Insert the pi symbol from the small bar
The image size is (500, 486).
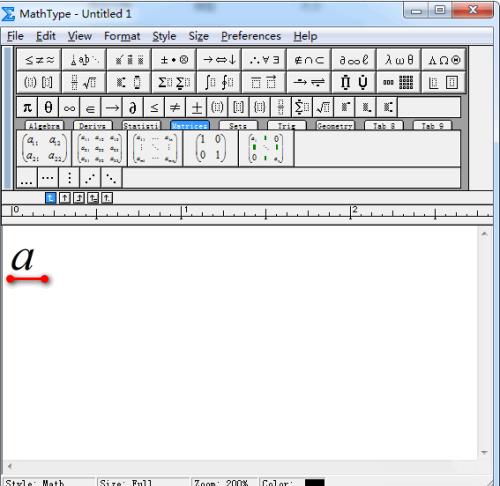point(27,107)
